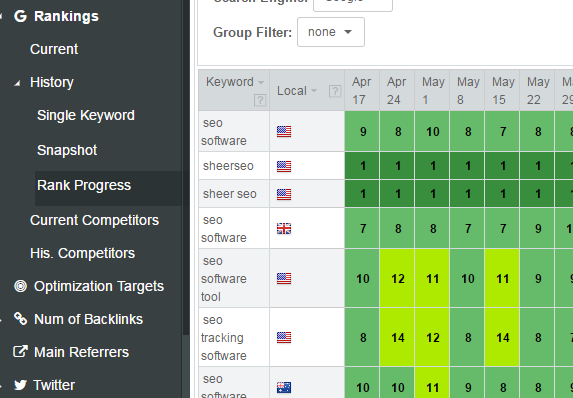Sort by the Keyword column arrow
This screenshot has width=573, height=398.
(x=261, y=83)
